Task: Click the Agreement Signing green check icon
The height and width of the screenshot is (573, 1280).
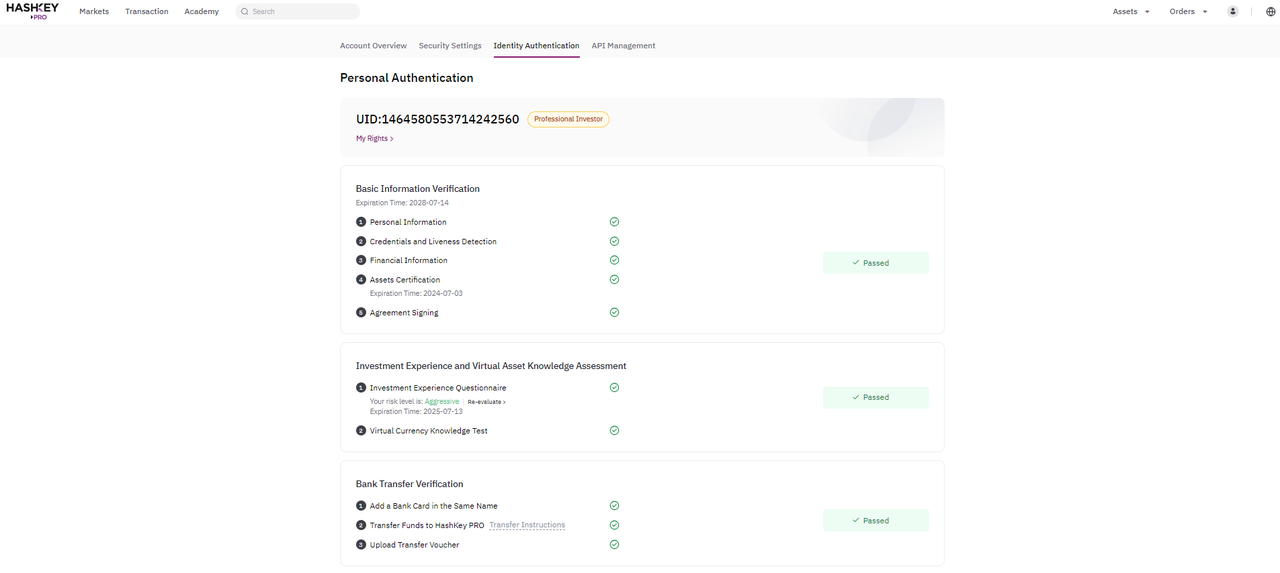Action: 614,312
